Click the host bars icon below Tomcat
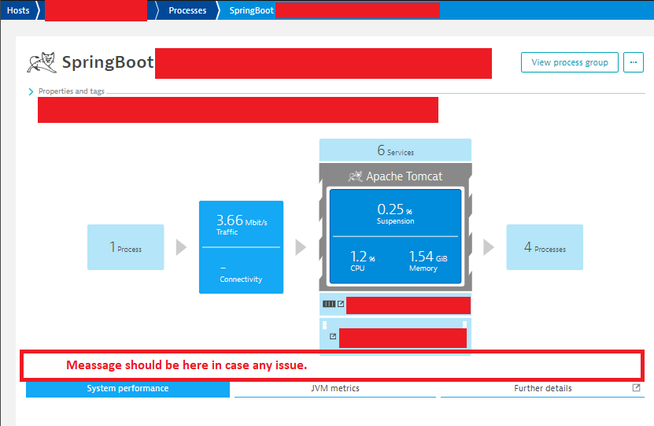The height and width of the screenshot is (426, 654). [x=329, y=304]
